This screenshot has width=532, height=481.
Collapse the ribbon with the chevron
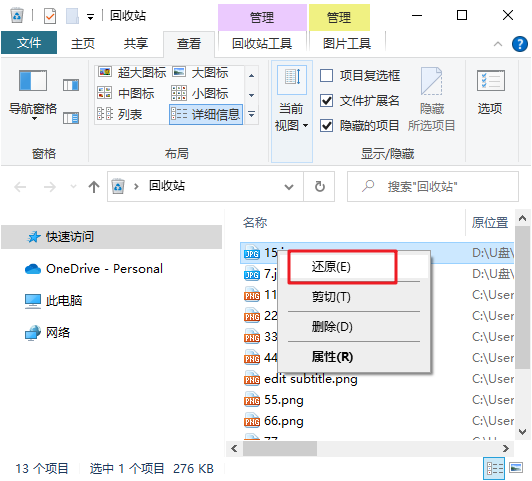click(x=498, y=44)
